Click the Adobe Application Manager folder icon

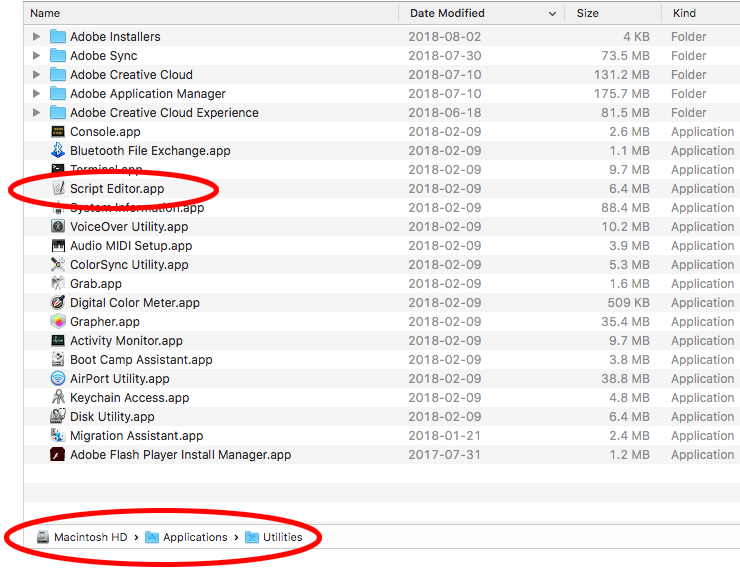[x=58, y=93]
